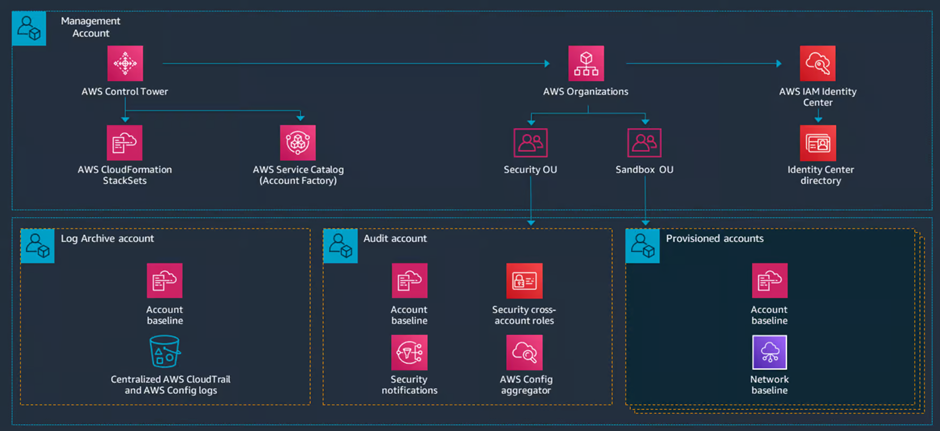This screenshot has height=431, width=940.
Task: Select Account baseline icon in Log Archive account
Action: 164,281
